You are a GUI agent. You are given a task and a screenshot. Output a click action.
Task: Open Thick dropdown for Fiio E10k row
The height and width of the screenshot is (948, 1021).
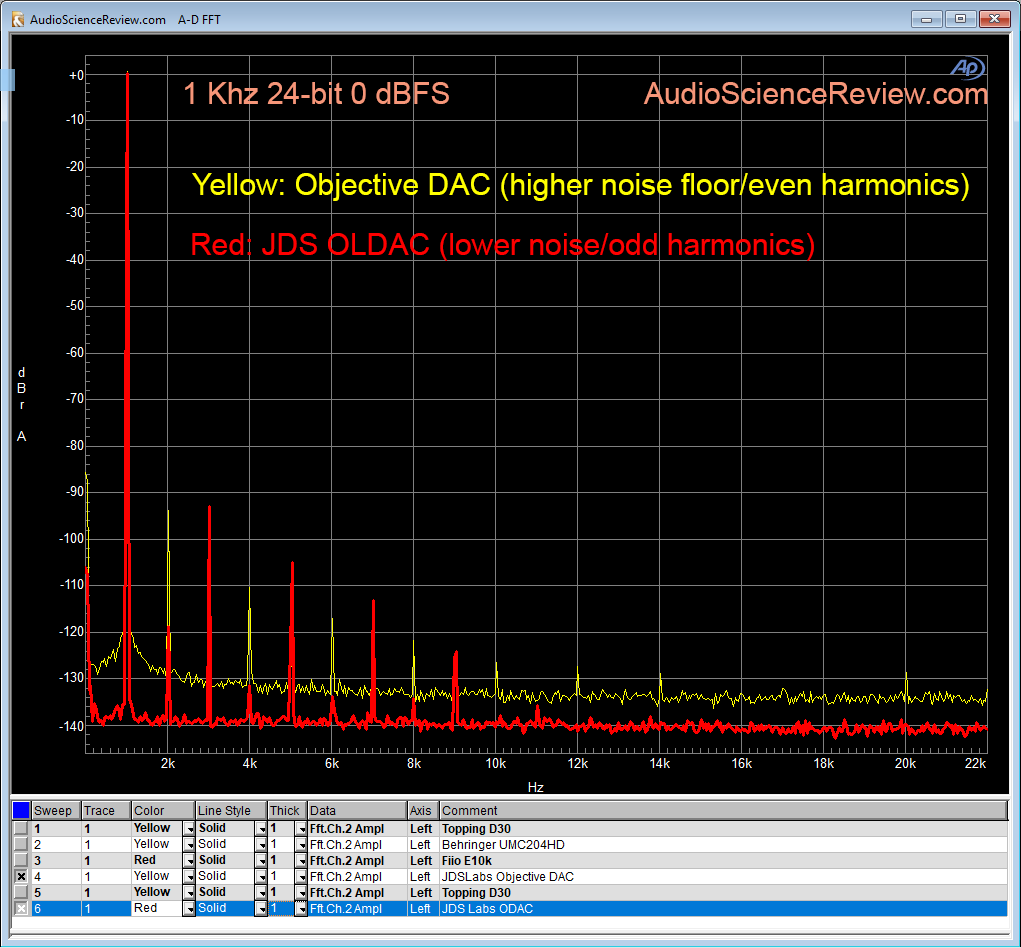(301, 861)
